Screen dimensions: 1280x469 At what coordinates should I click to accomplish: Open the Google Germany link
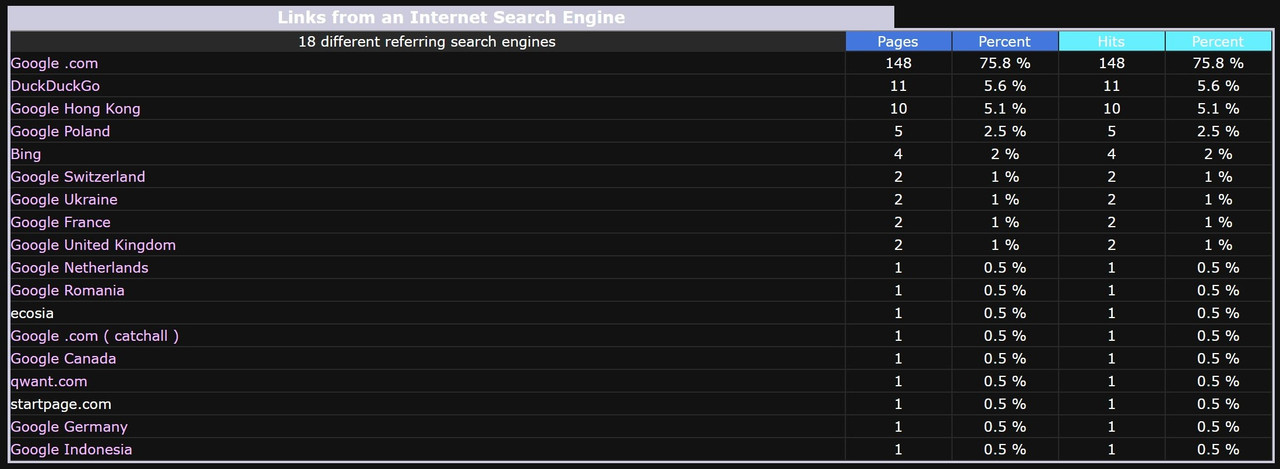[x=69, y=427]
